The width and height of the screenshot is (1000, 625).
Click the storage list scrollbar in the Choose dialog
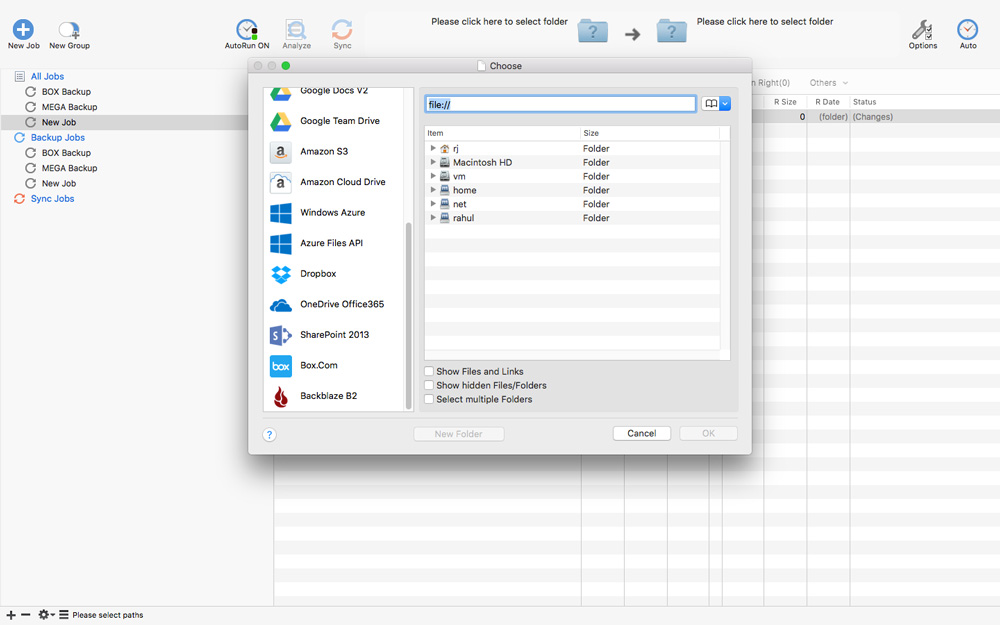408,316
